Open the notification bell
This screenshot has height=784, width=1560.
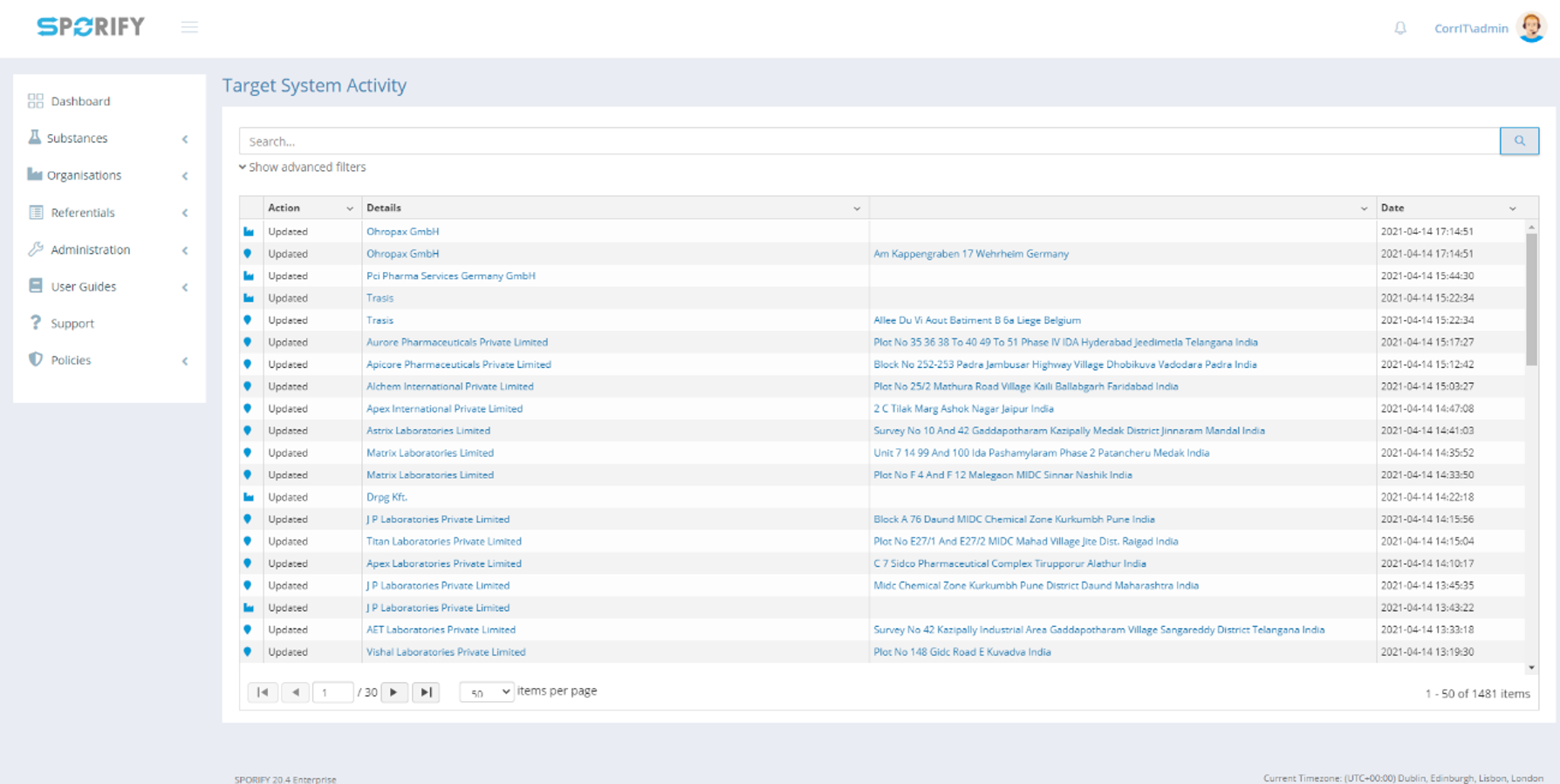[x=1399, y=28]
